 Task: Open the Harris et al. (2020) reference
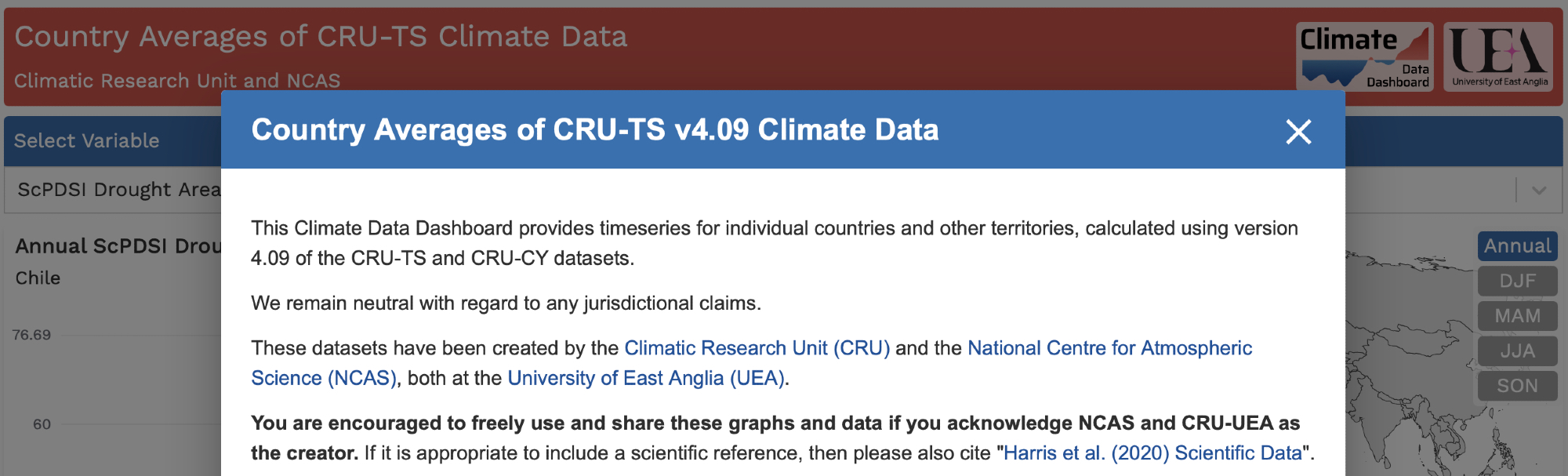(x=1152, y=453)
